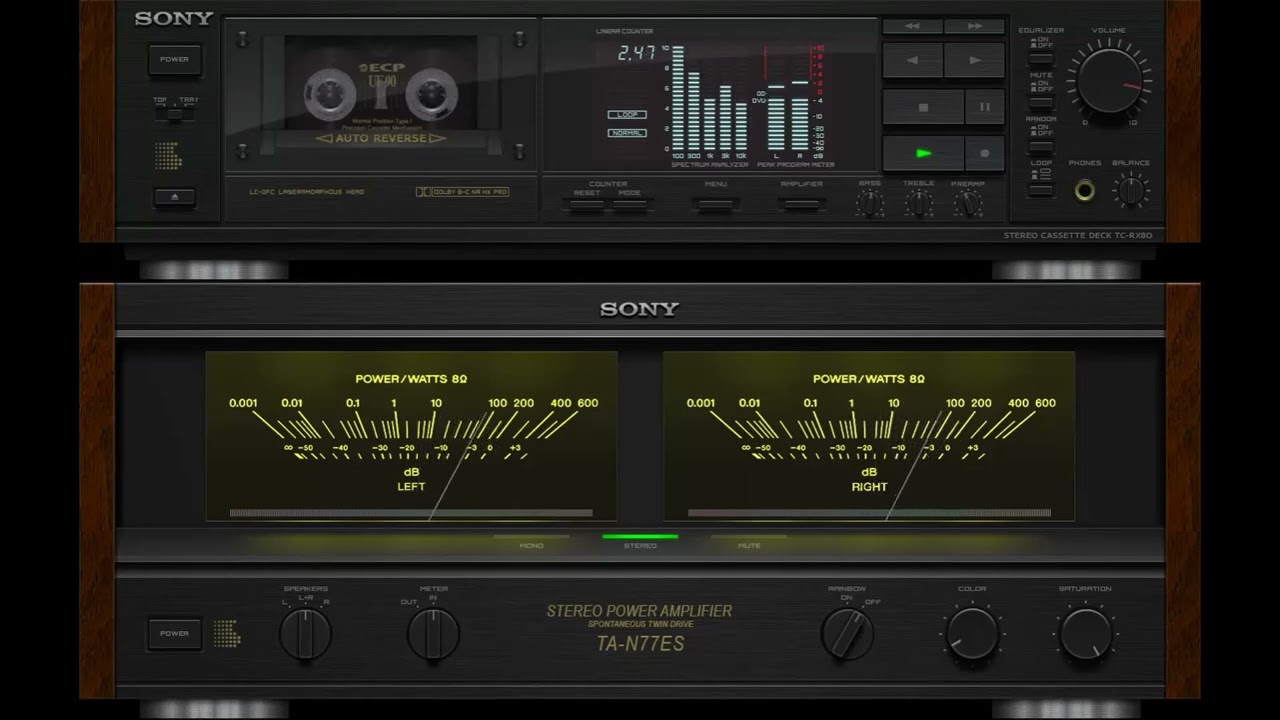Click the fast-forward double-arrow button
The height and width of the screenshot is (720, 1280).
click(x=975, y=27)
